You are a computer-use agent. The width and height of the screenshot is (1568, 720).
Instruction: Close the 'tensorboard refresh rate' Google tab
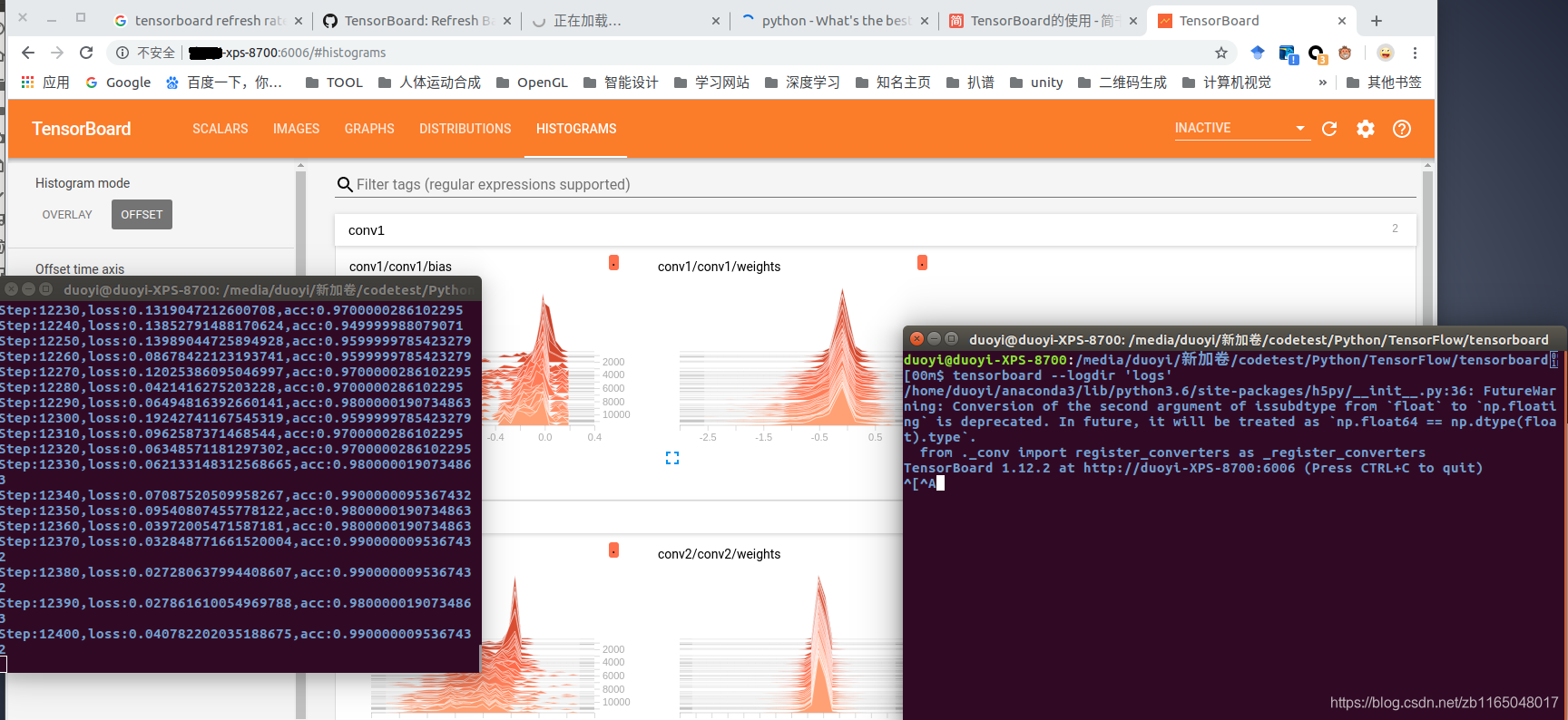tap(299, 20)
